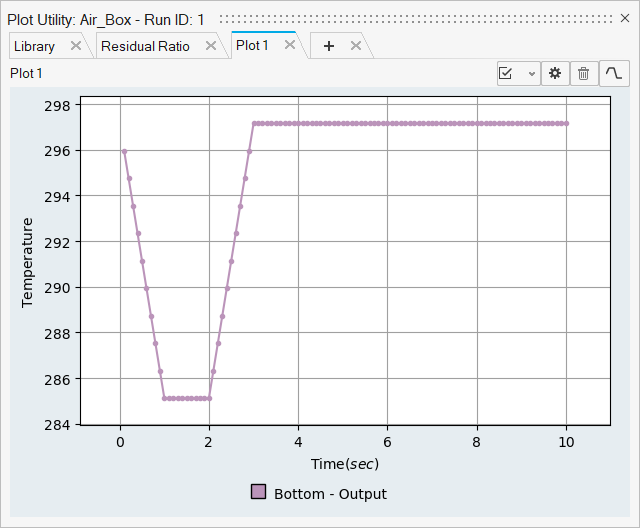Click the Temperature axis label
640x528 pixels.
(x=27, y=262)
